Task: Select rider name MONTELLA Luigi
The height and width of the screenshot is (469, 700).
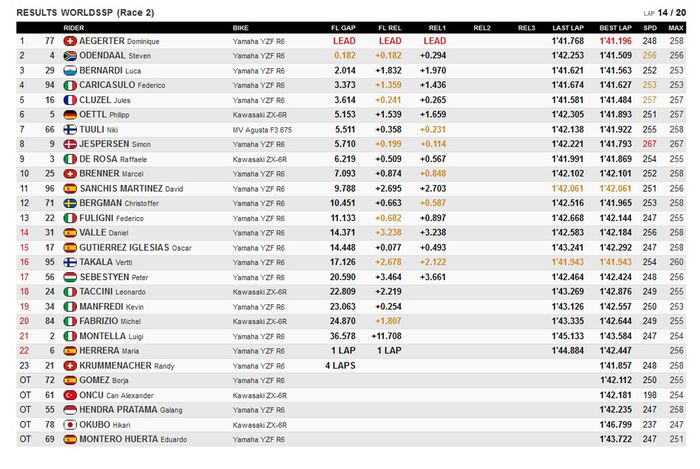Action: tap(111, 336)
